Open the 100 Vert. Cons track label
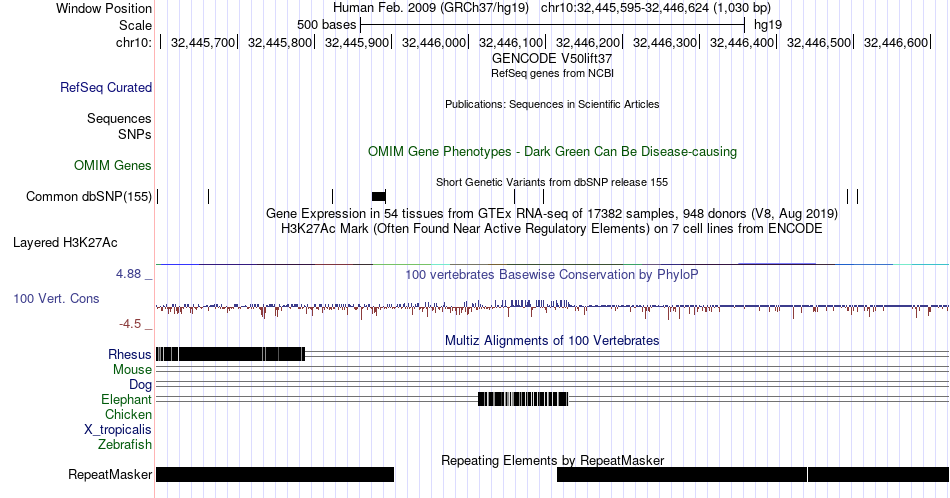The height and width of the screenshot is (498, 950). 56,299
